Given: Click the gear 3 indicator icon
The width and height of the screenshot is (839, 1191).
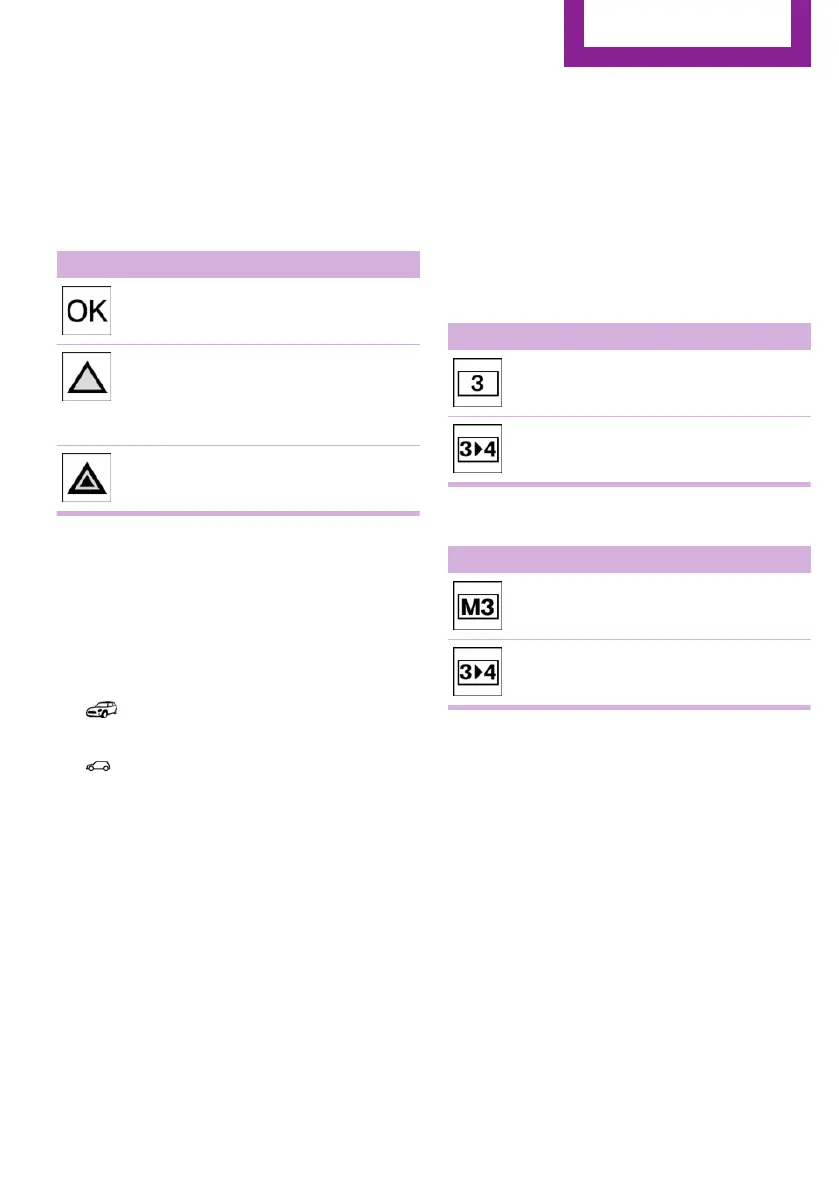Looking at the screenshot, I should [477, 383].
